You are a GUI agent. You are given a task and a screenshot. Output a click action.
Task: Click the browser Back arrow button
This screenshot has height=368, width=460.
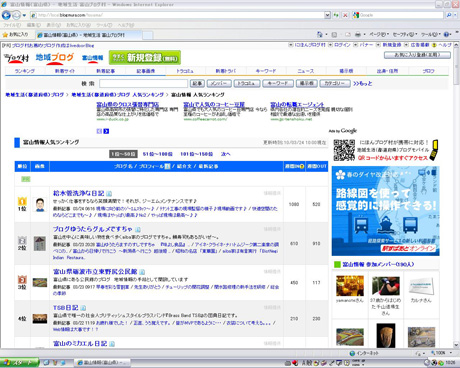[6, 15]
